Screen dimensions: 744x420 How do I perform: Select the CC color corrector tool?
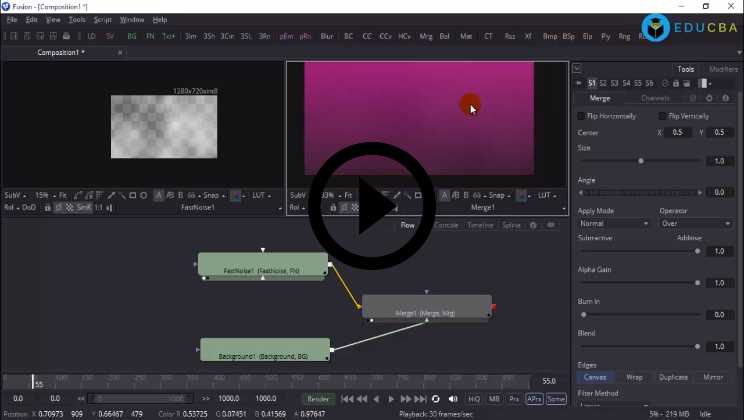[x=367, y=36]
